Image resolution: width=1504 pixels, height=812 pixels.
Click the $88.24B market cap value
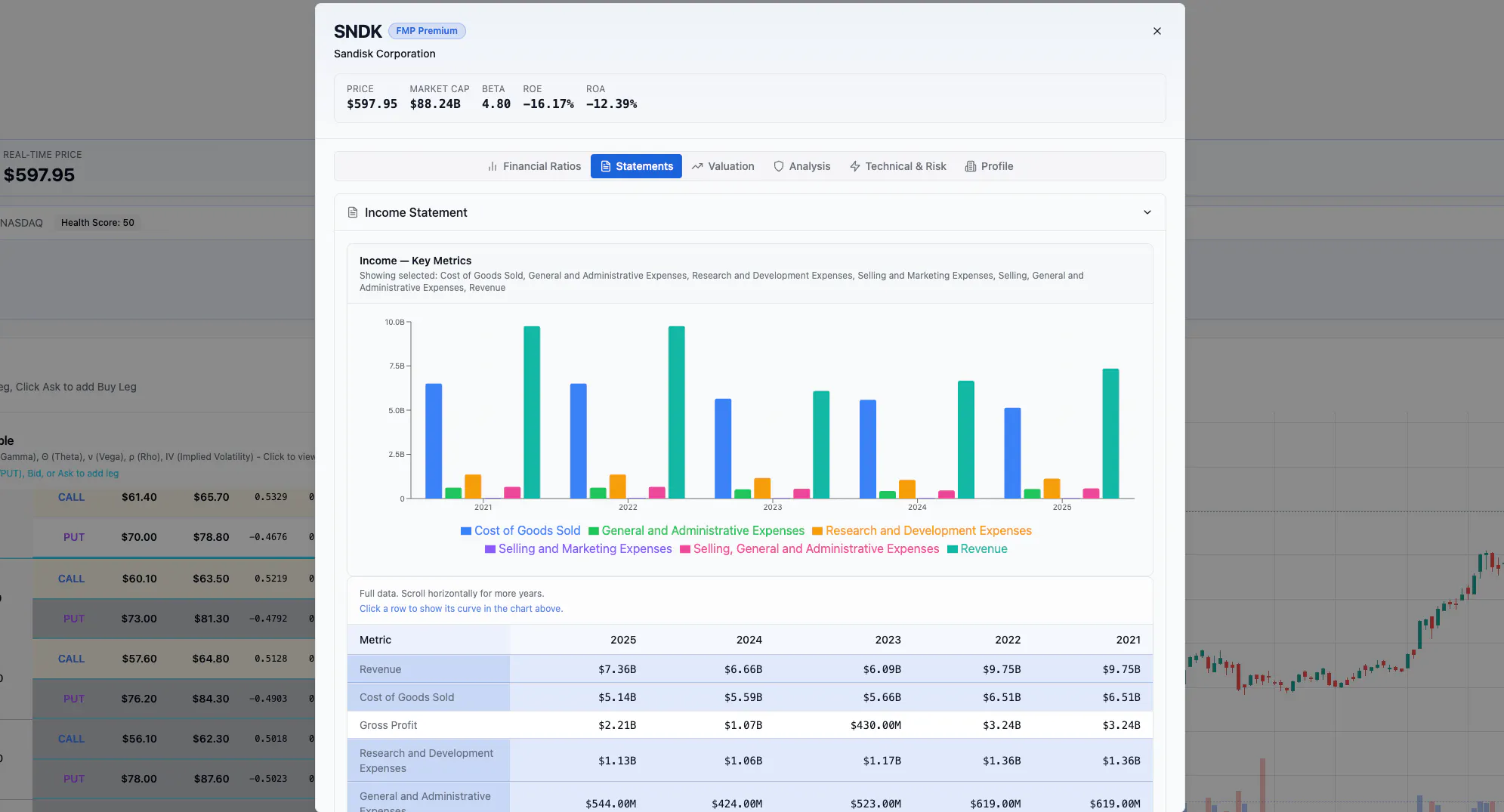(435, 104)
